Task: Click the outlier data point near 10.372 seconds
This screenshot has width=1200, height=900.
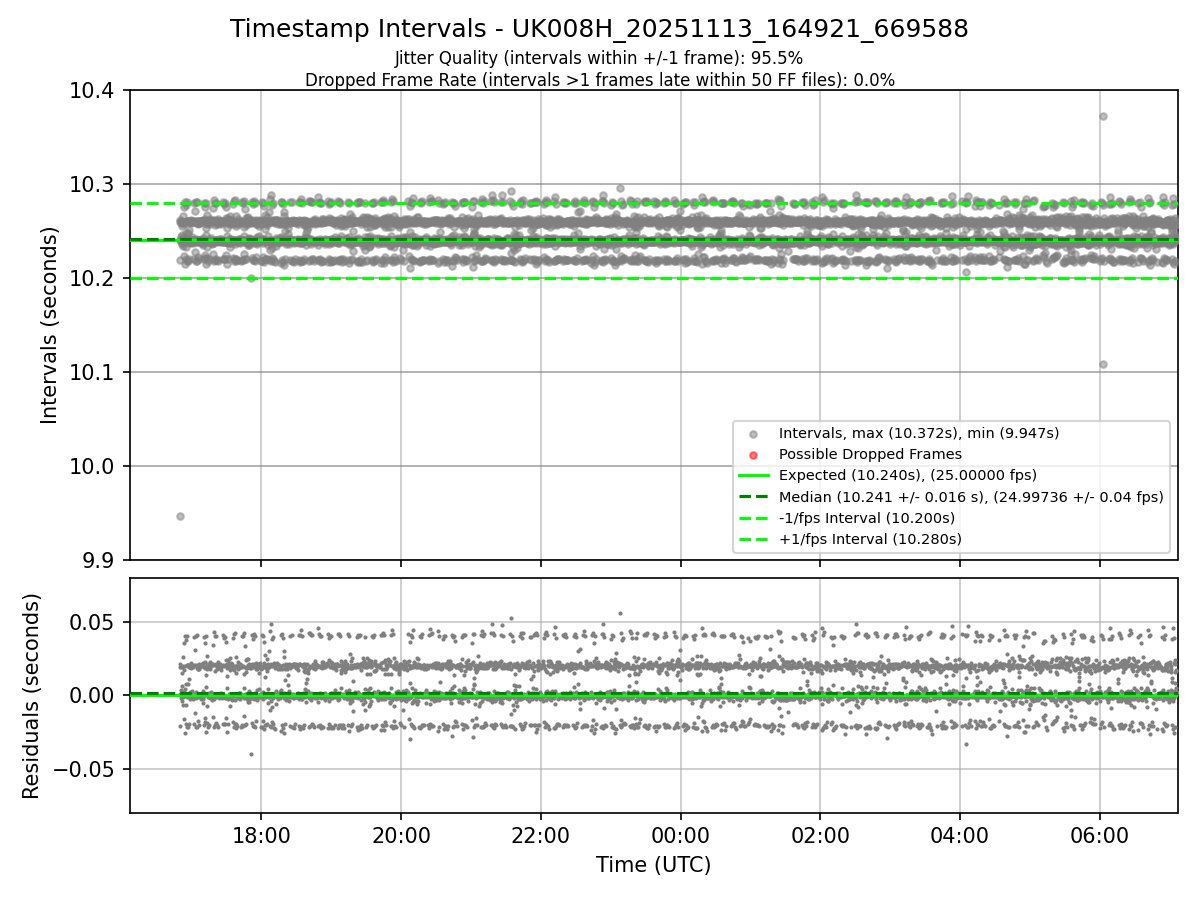Action: tap(1103, 116)
